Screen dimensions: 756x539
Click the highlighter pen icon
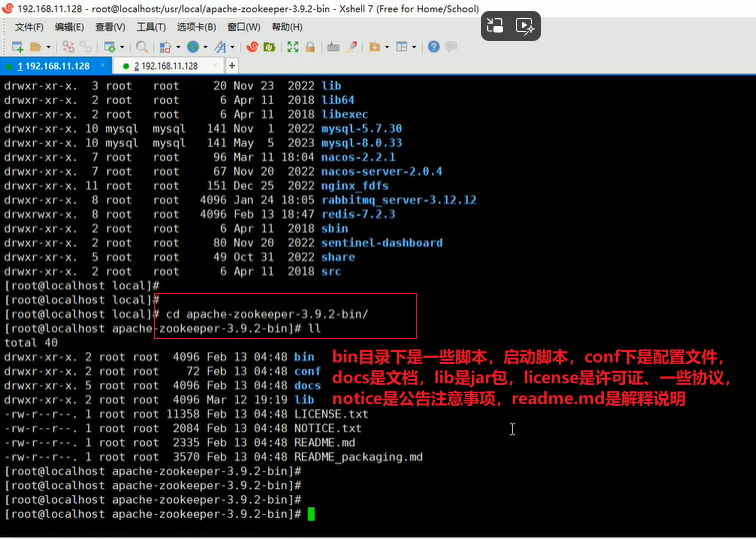click(351, 47)
